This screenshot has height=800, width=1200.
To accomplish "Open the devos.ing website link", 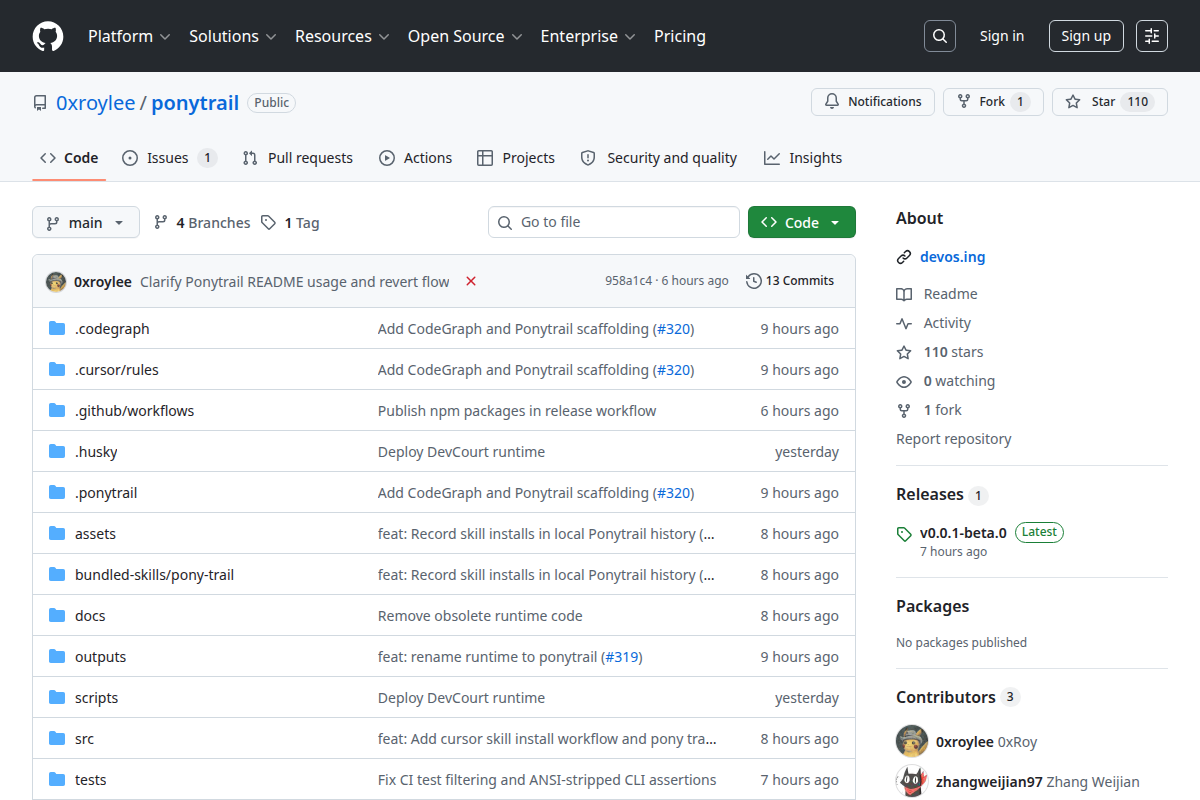I will click(x=952, y=257).
